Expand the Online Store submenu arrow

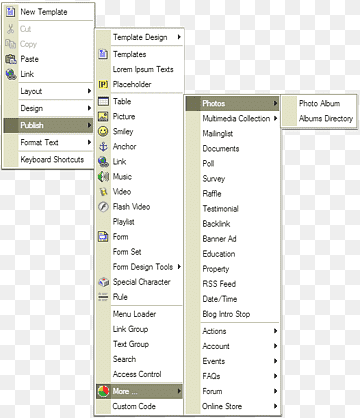(275, 406)
